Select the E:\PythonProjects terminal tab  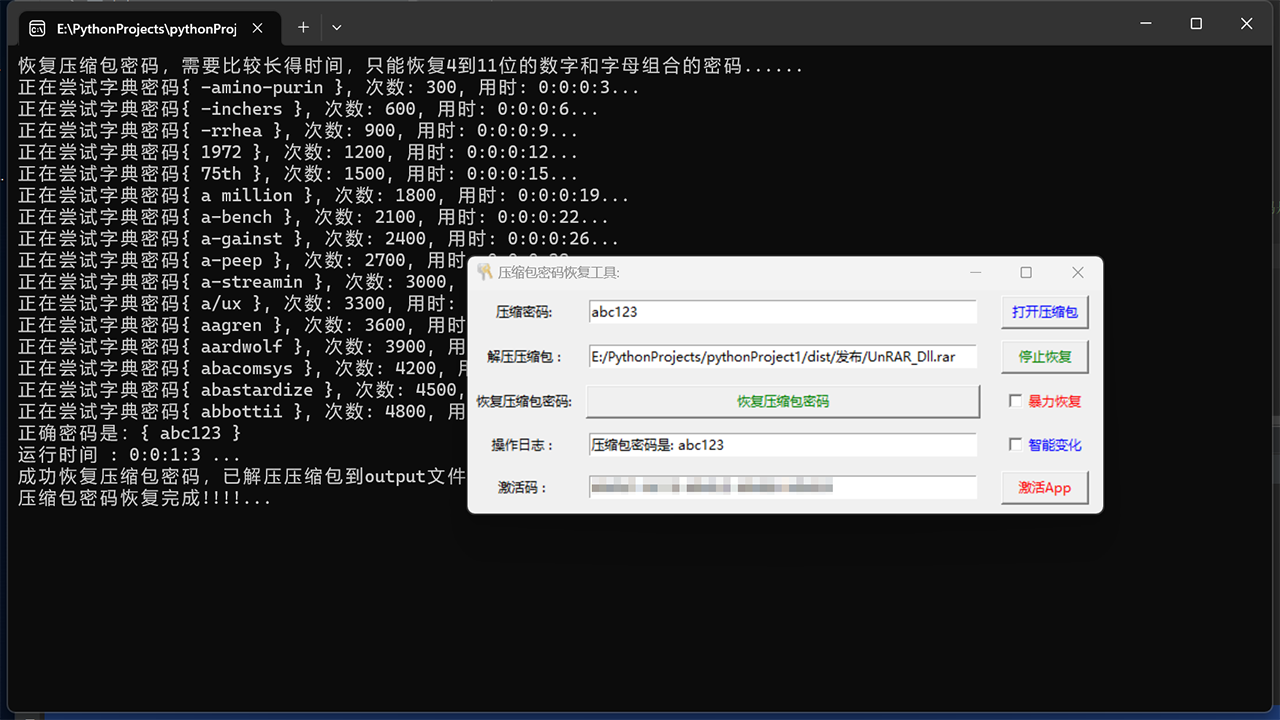[x=140, y=28]
